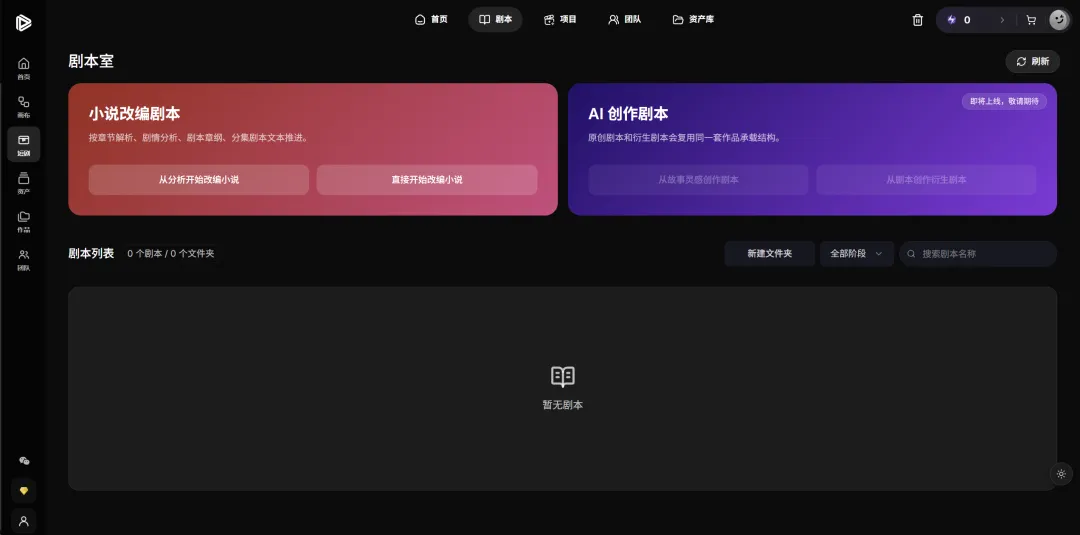Click 从剧本创作衍生剧本 button
This screenshot has width=1080, height=535.
tap(926, 180)
